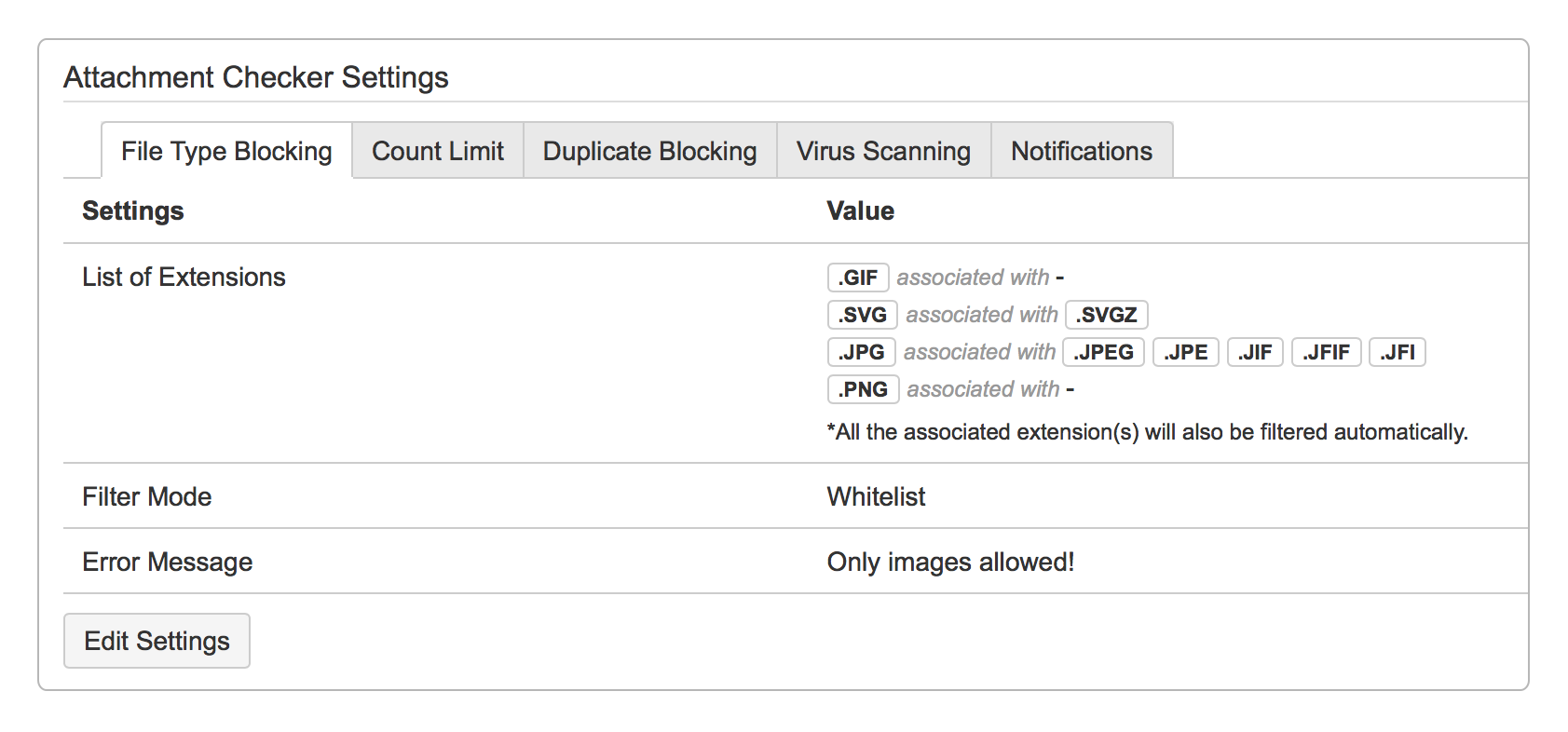Select the .GIF extension badge
The width and height of the screenshot is (1568, 732).
coord(857,277)
